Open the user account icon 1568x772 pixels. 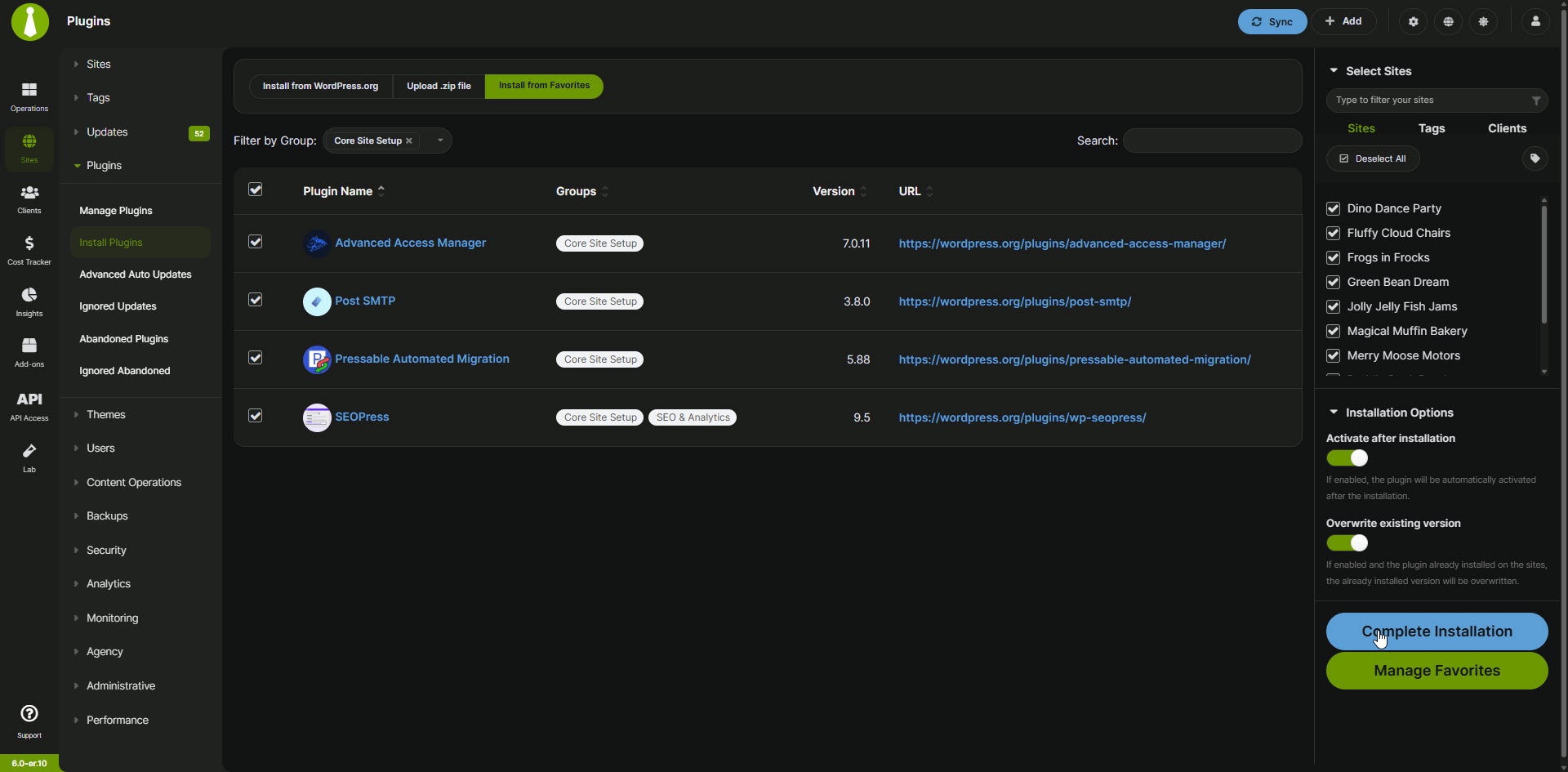pos(1535,21)
